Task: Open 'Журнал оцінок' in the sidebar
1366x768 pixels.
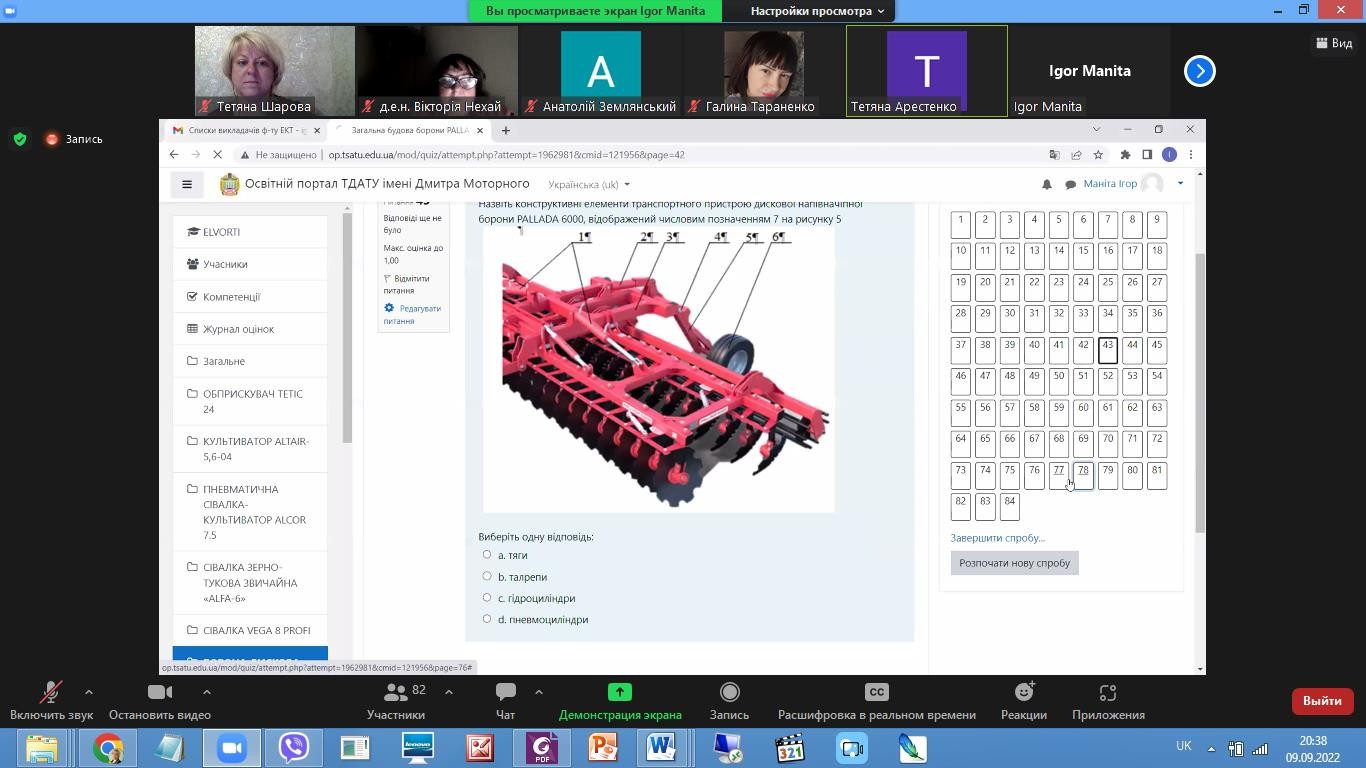Action: pos(238,329)
